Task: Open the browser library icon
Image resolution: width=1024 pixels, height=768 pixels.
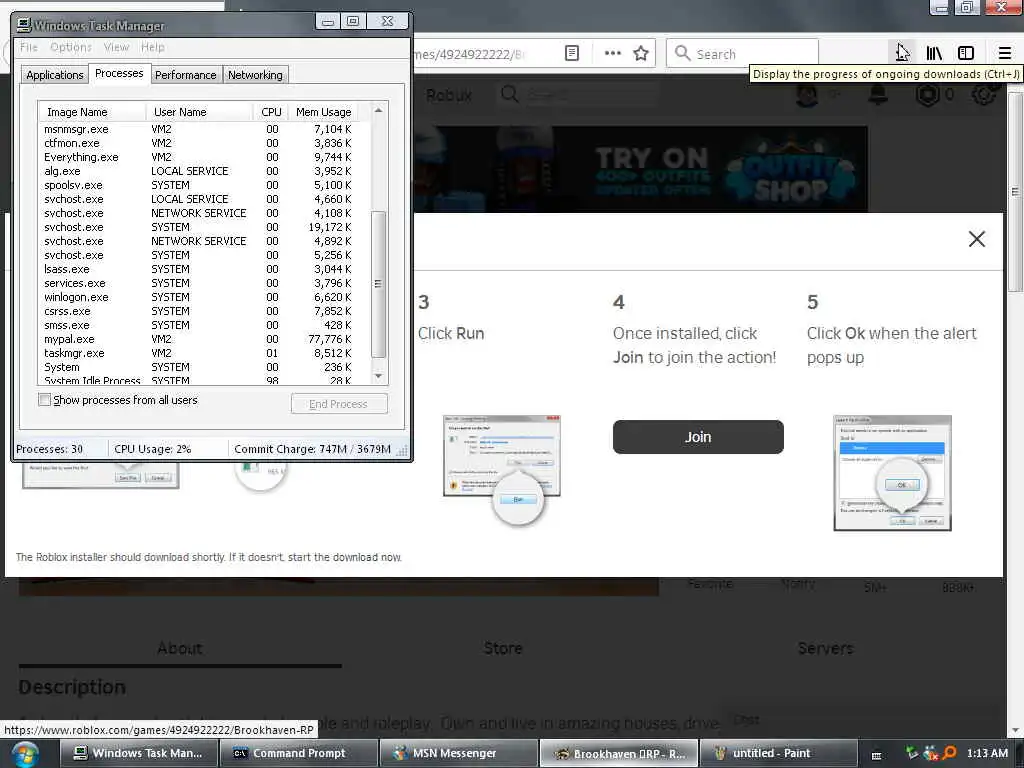Action: pos(934,53)
